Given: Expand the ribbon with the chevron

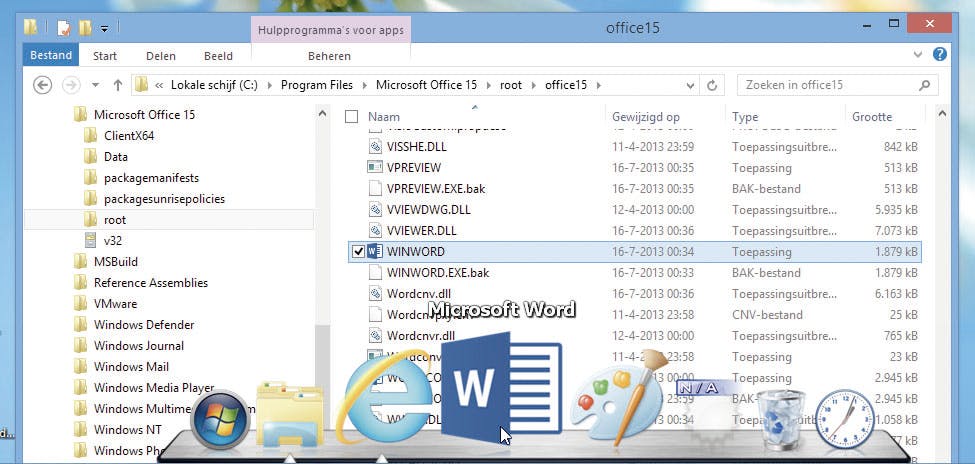Looking at the screenshot, I should click(x=918, y=55).
